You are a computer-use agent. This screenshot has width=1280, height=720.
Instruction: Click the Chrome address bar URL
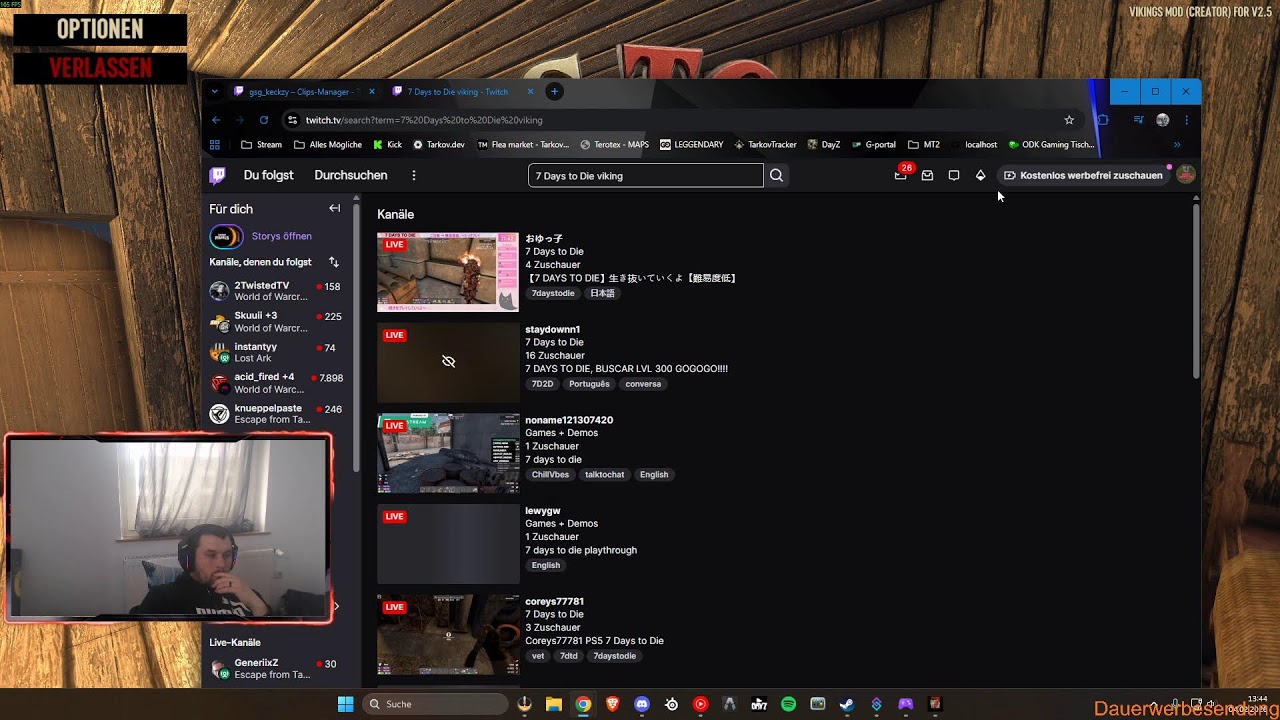point(424,120)
